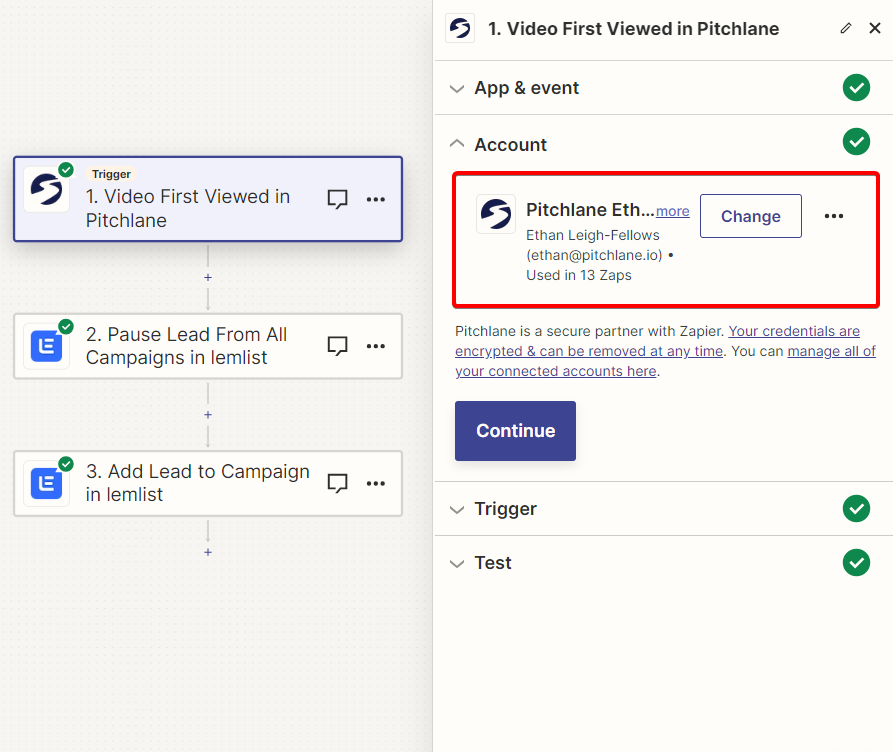
Task: Open the account options three-dot menu
Action: (834, 216)
